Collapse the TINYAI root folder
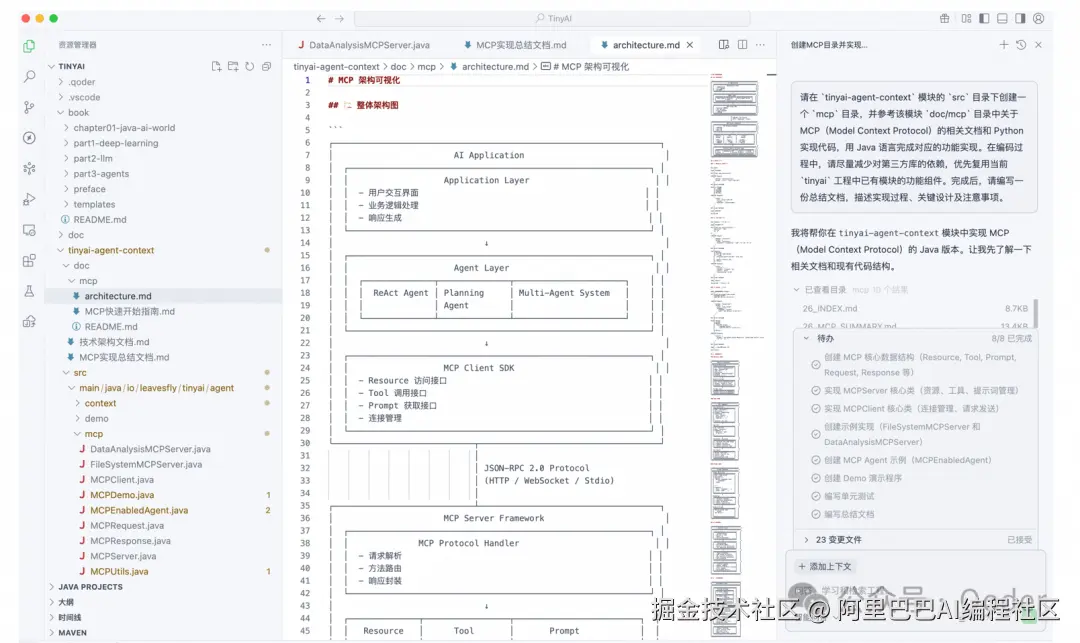 click(x=52, y=66)
